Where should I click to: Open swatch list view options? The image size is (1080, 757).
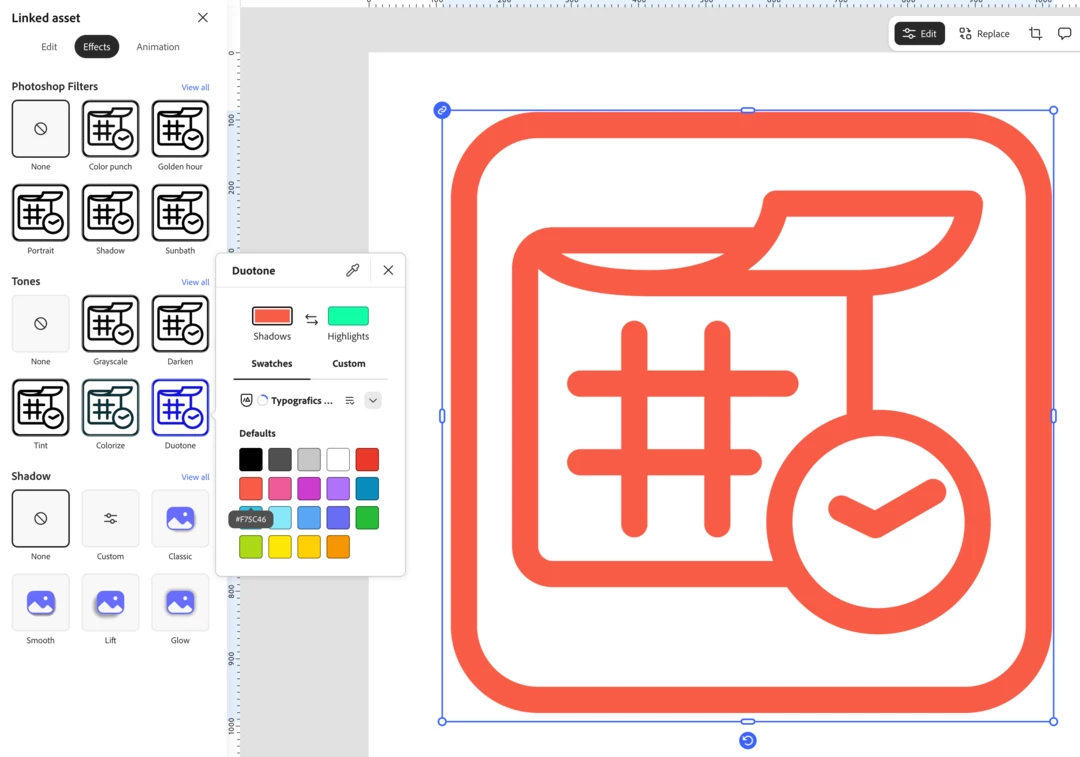pos(350,400)
